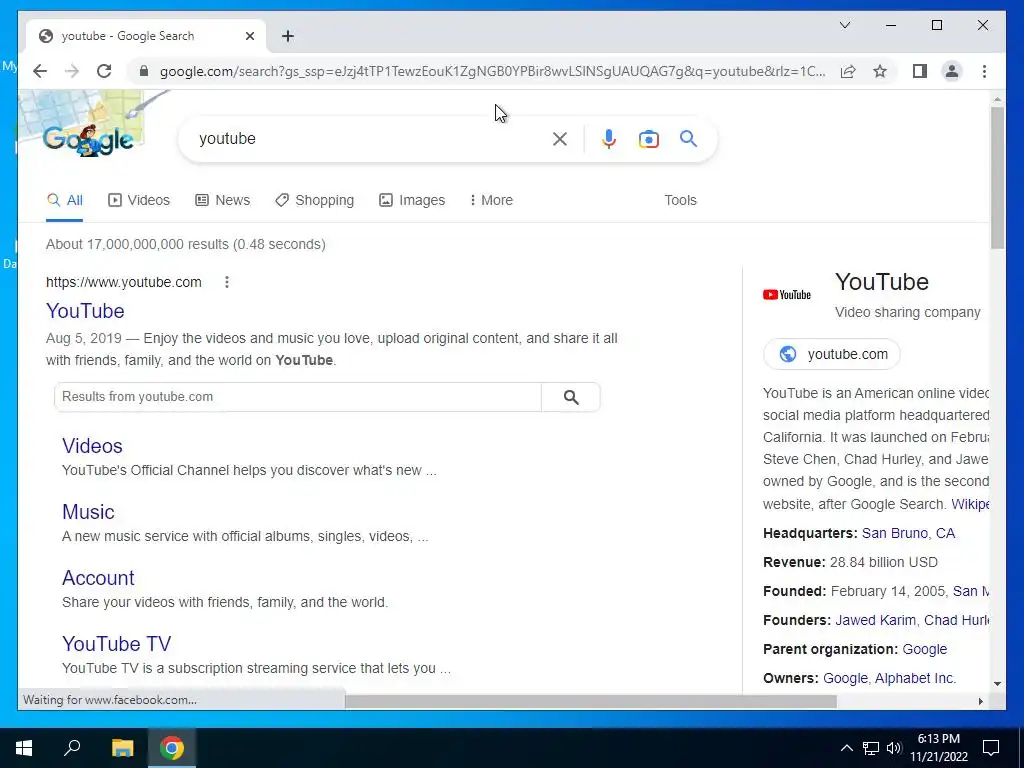Open the YouTube main result link
1024x768 pixels.
85,311
